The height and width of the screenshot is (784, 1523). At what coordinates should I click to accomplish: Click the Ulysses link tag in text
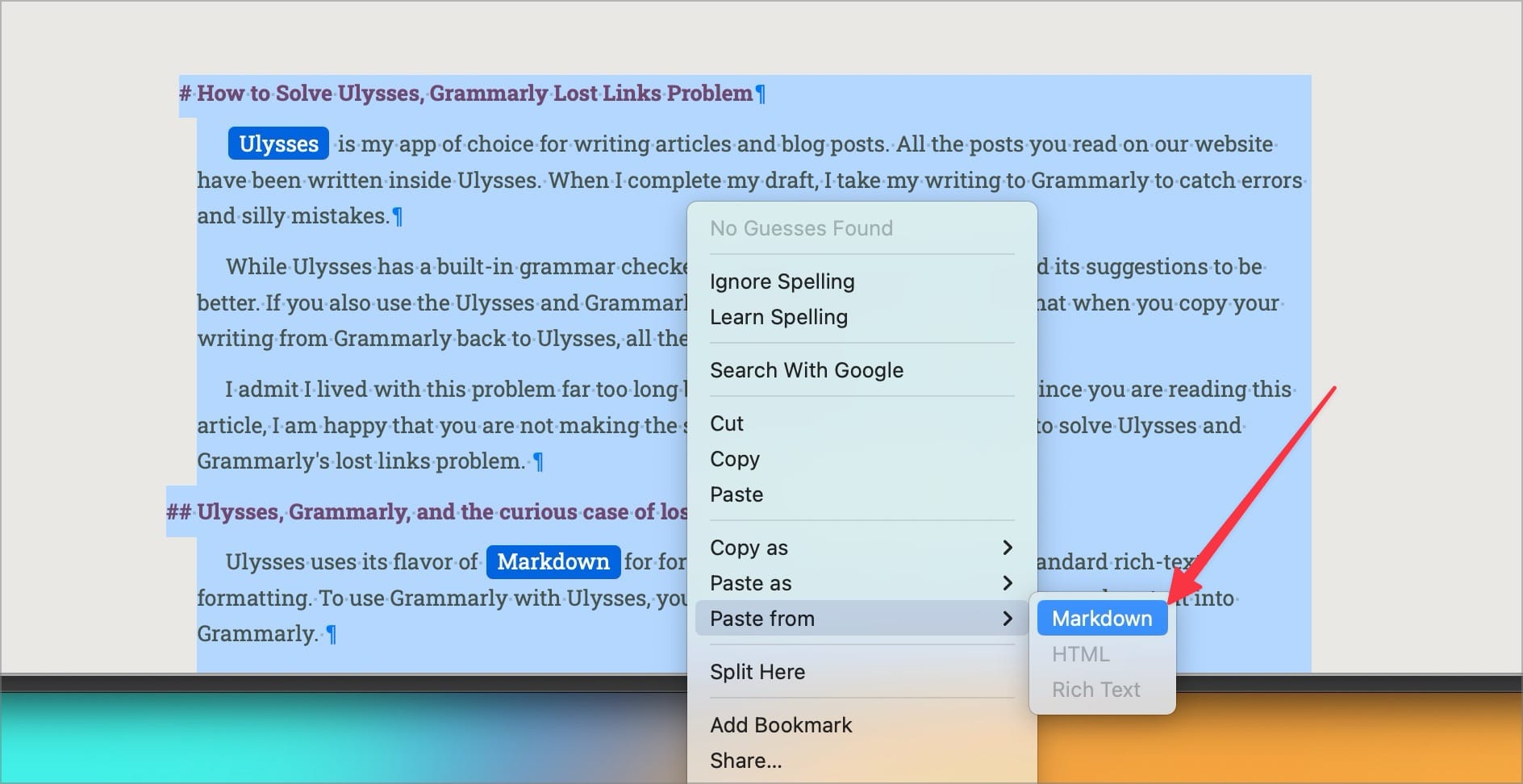(x=278, y=144)
